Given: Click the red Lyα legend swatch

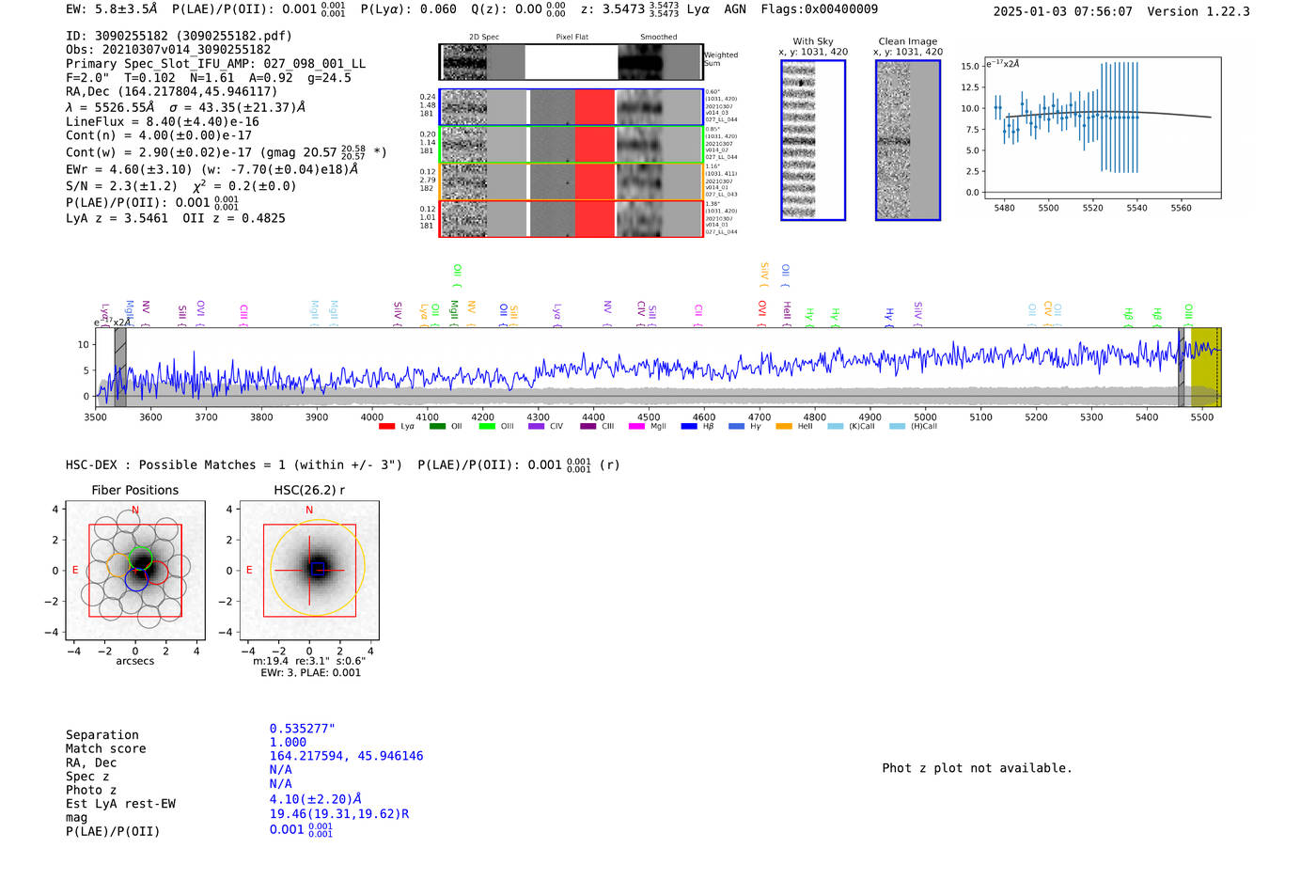Looking at the screenshot, I should [x=386, y=427].
